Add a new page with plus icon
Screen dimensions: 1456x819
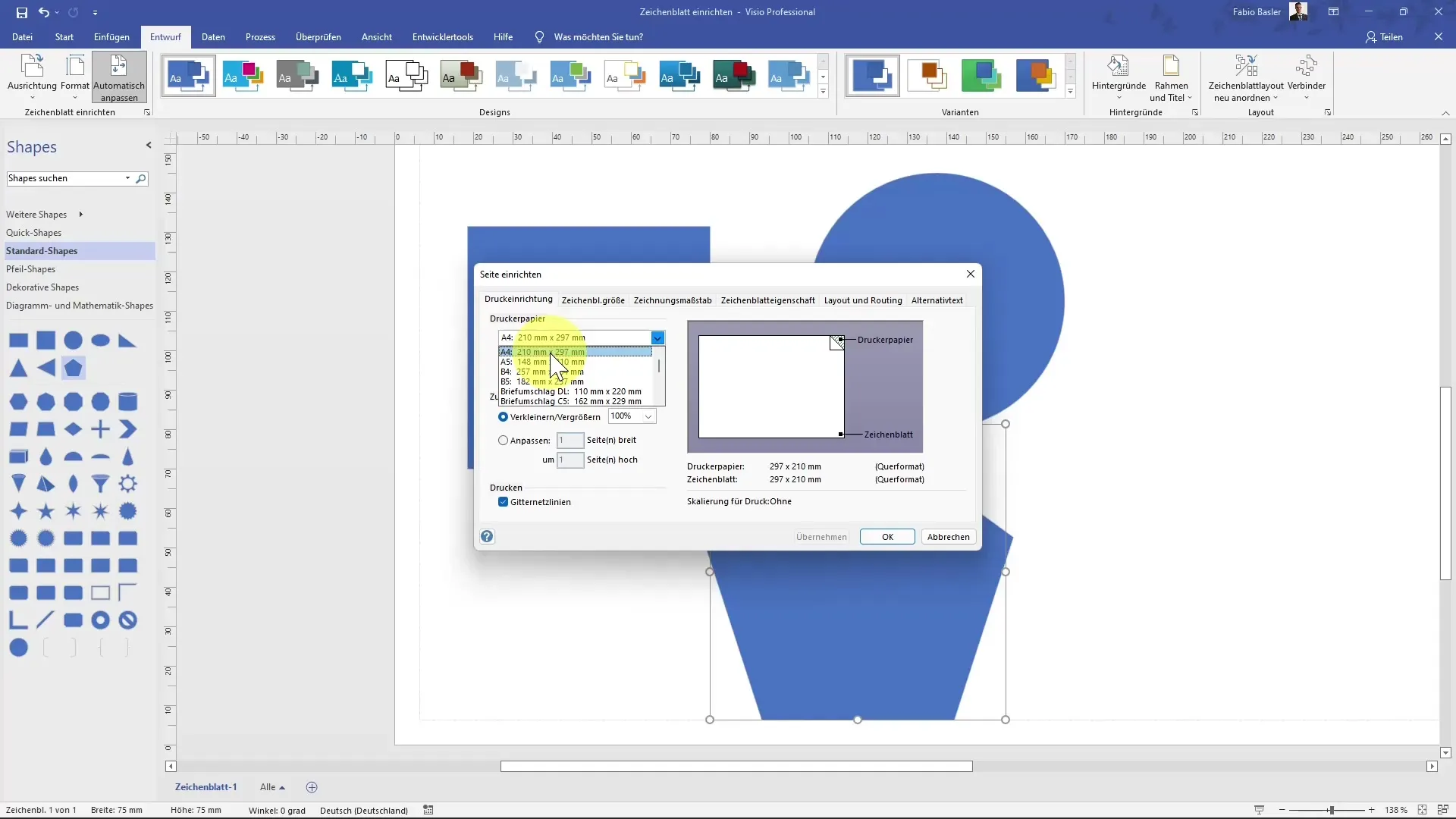(x=312, y=787)
